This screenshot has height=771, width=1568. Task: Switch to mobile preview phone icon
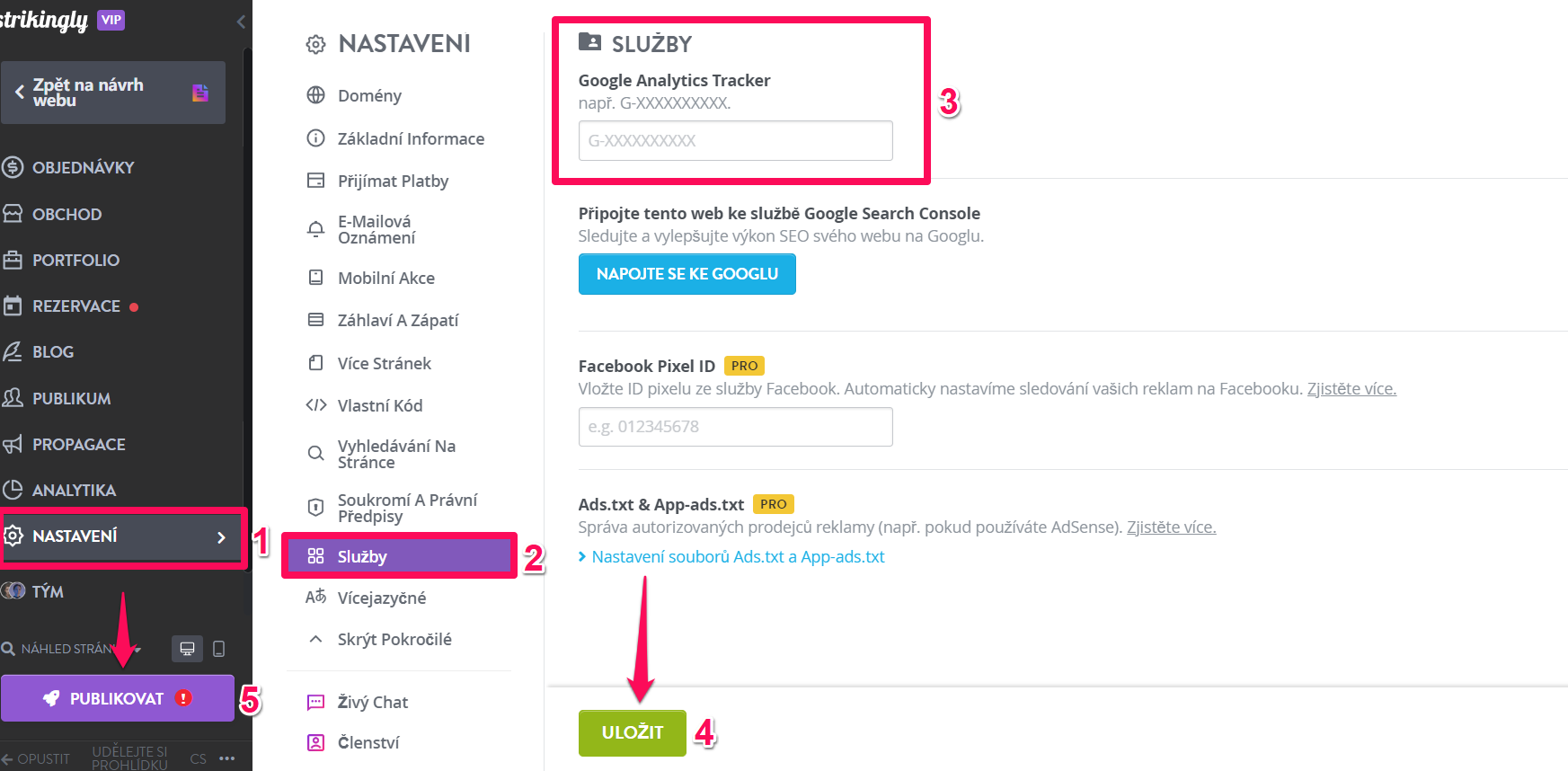click(x=218, y=649)
